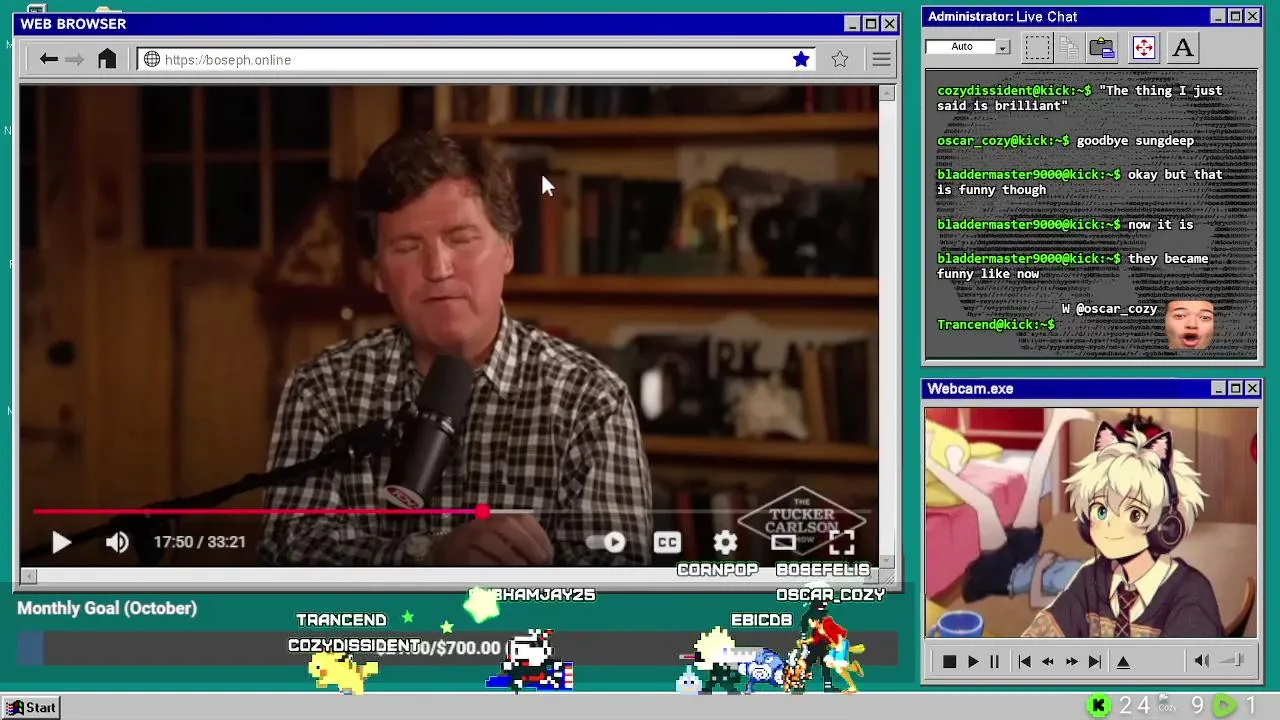Click "they became funny like now" message
Viewport: 1280px width, 720px height.
click(x=1072, y=266)
